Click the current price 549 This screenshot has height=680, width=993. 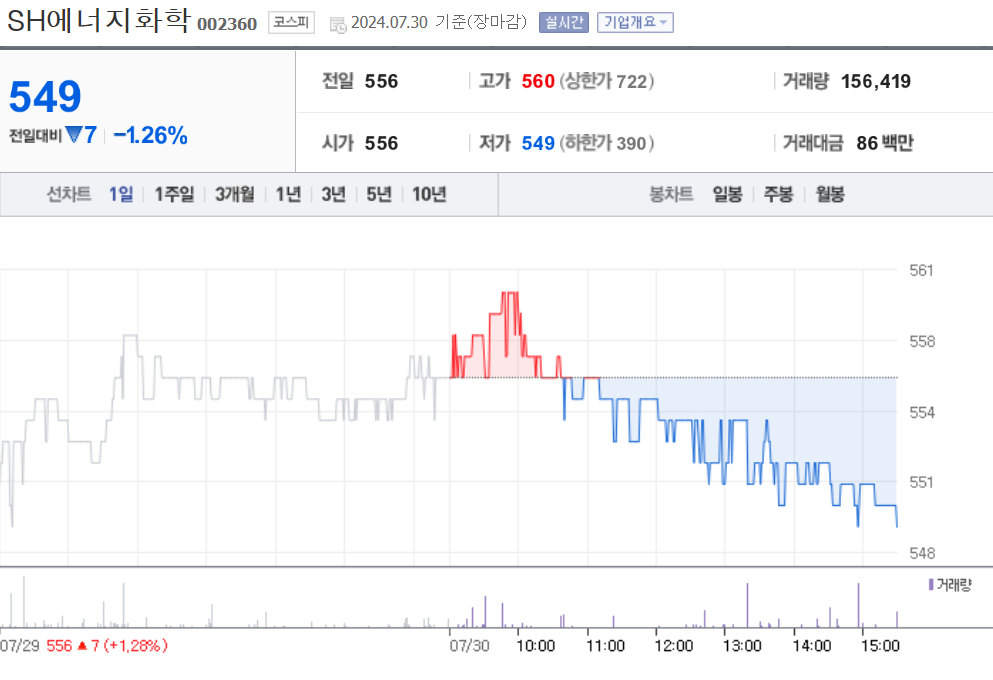[45, 97]
